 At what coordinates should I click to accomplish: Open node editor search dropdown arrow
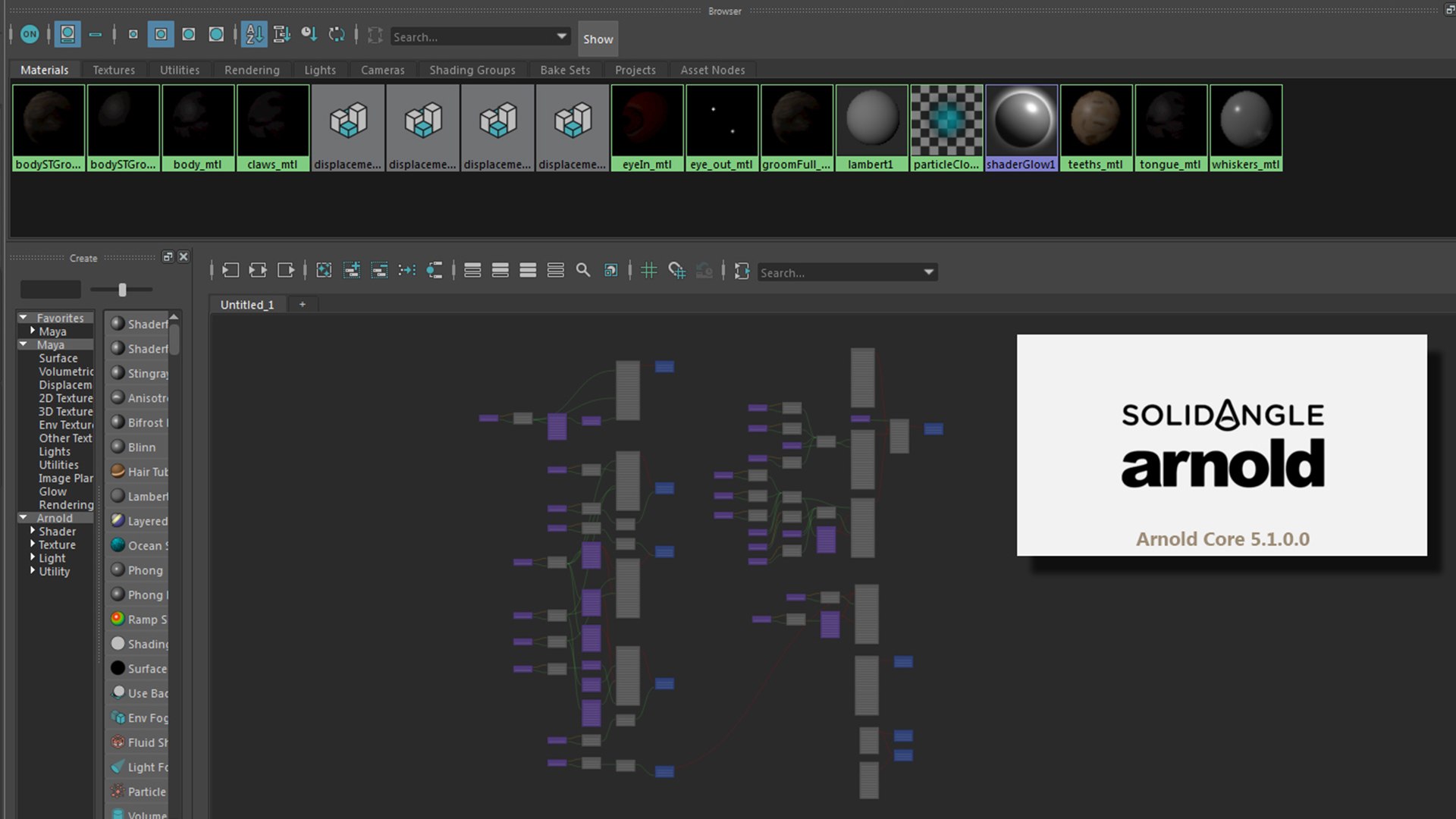(928, 272)
